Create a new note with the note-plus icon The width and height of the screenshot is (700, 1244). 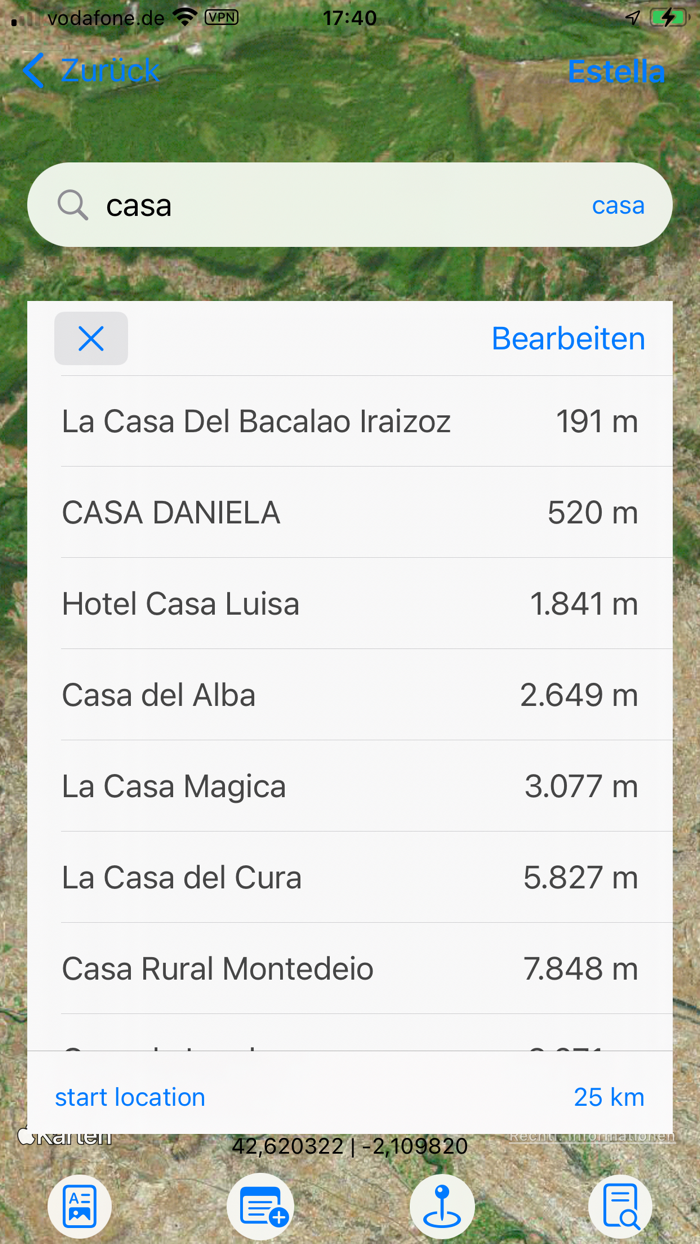click(x=260, y=1206)
